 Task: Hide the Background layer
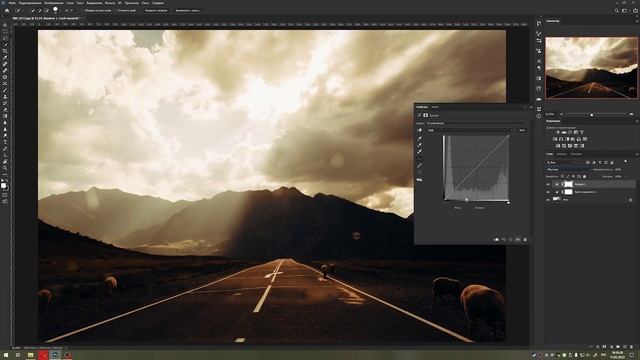pyautogui.click(x=548, y=200)
